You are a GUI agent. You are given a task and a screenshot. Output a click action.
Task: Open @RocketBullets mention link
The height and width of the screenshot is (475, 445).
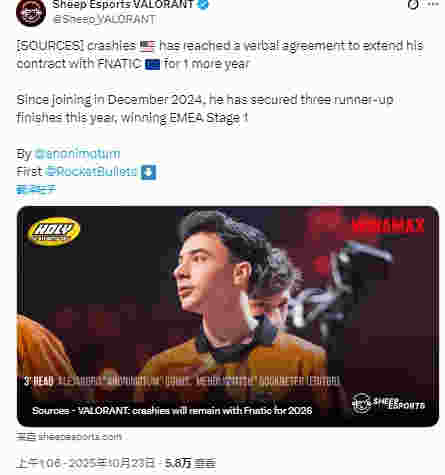pyautogui.click(x=91, y=171)
